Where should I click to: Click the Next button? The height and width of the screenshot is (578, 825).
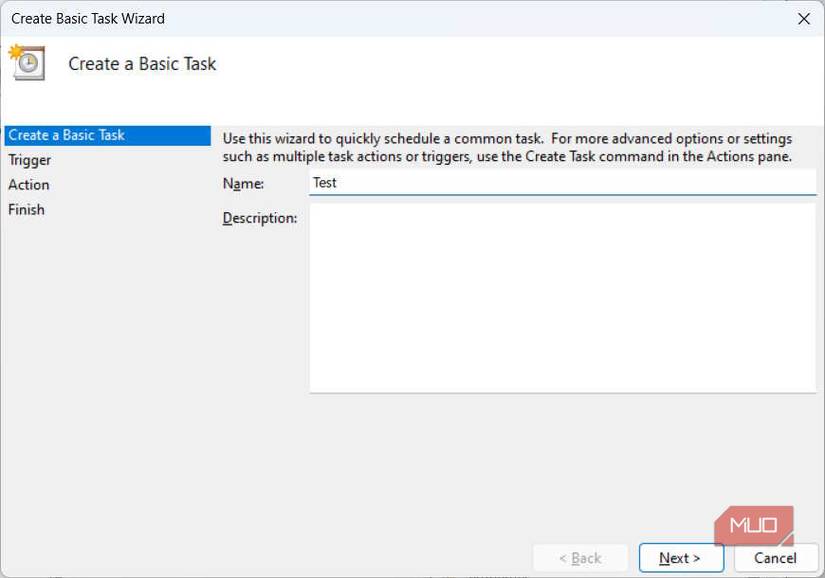click(x=681, y=558)
